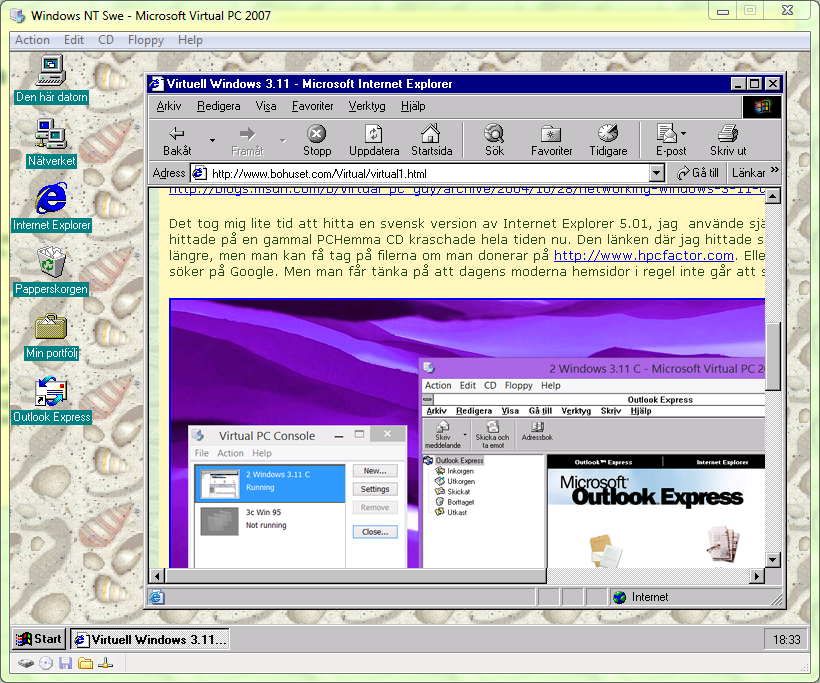Refresh the page with Uppdatera
This screenshot has height=683, width=820.
click(x=374, y=141)
